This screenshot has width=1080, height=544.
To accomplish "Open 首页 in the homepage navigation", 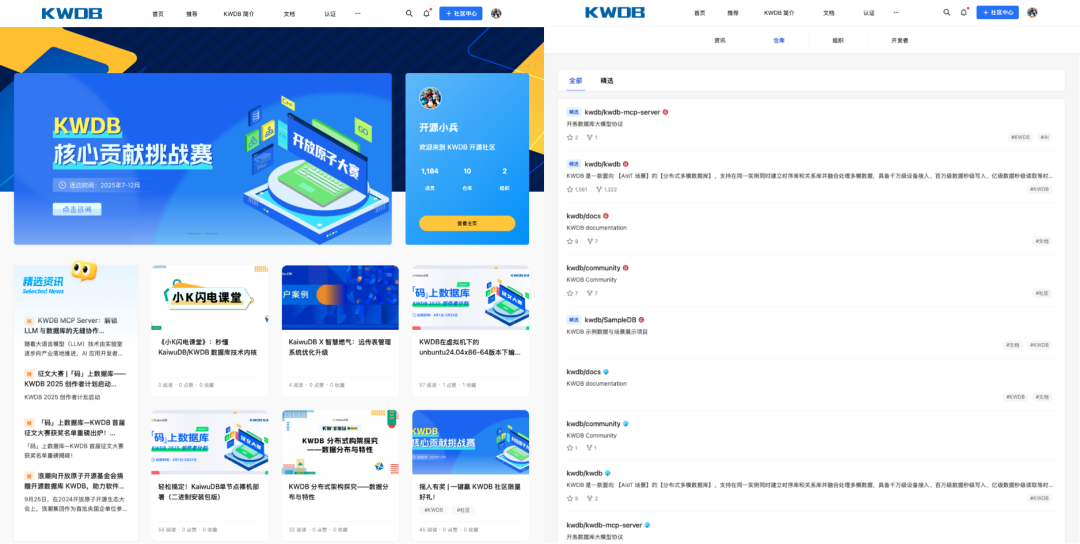I will coord(158,13).
